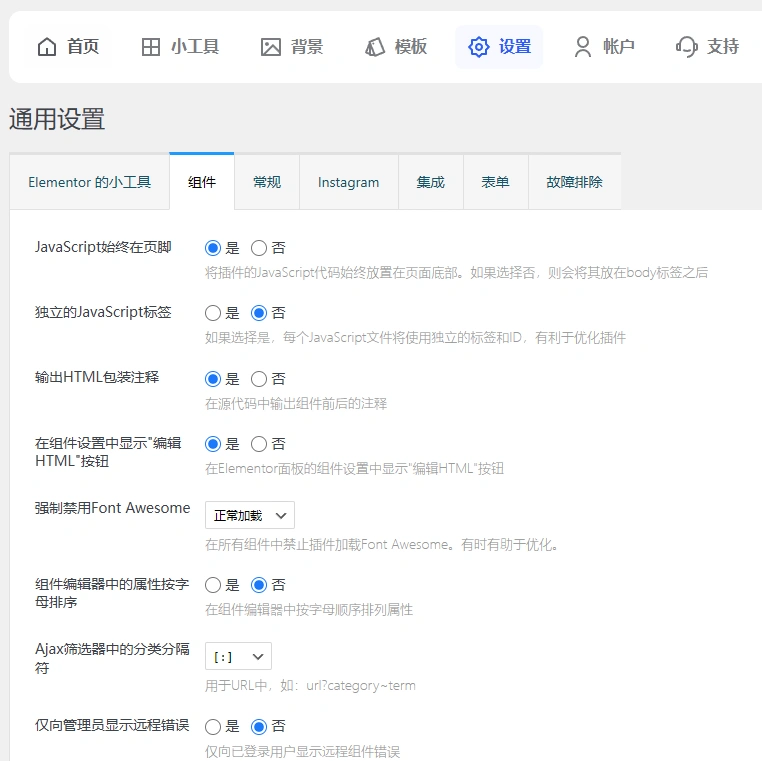Click the grid icon beside 小工具
The image size is (762, 761).
pyautogui.click(x=151, y=47)
